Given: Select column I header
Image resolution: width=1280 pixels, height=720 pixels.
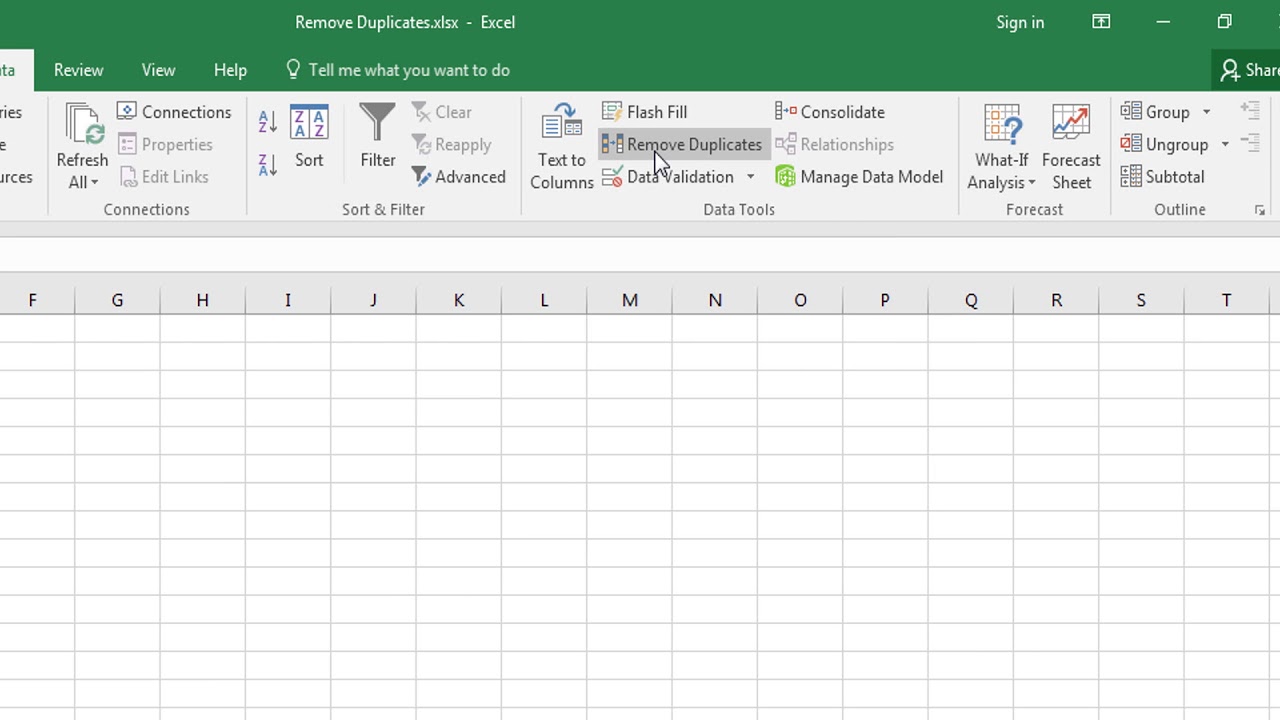Looking at the screenshot, I should [x=288, y=300].
